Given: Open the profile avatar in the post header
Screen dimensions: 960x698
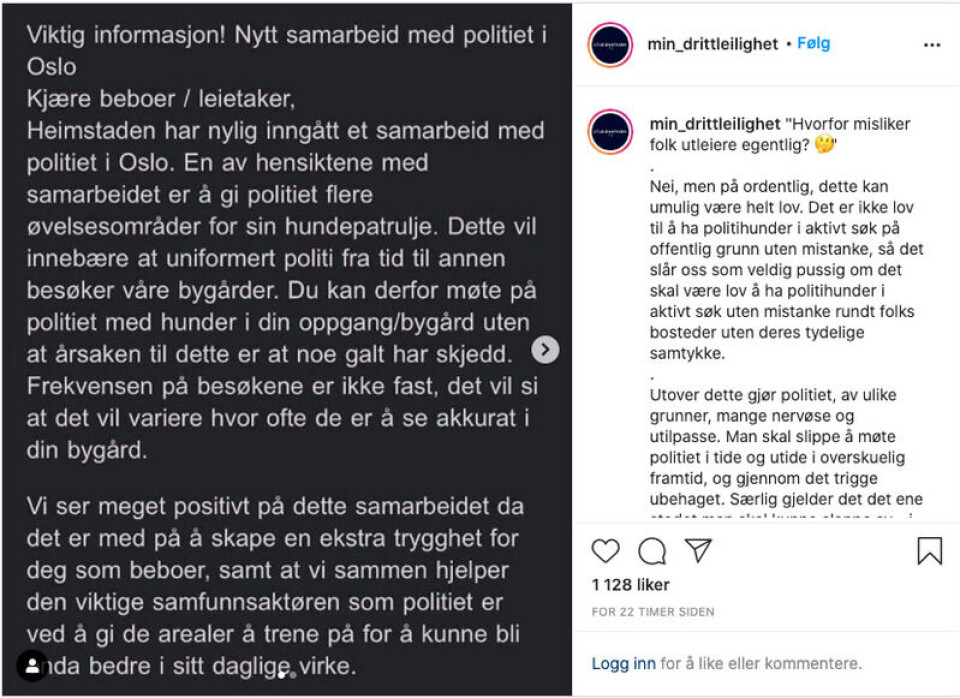Looking at the screenshot, I should click(610, 45).
